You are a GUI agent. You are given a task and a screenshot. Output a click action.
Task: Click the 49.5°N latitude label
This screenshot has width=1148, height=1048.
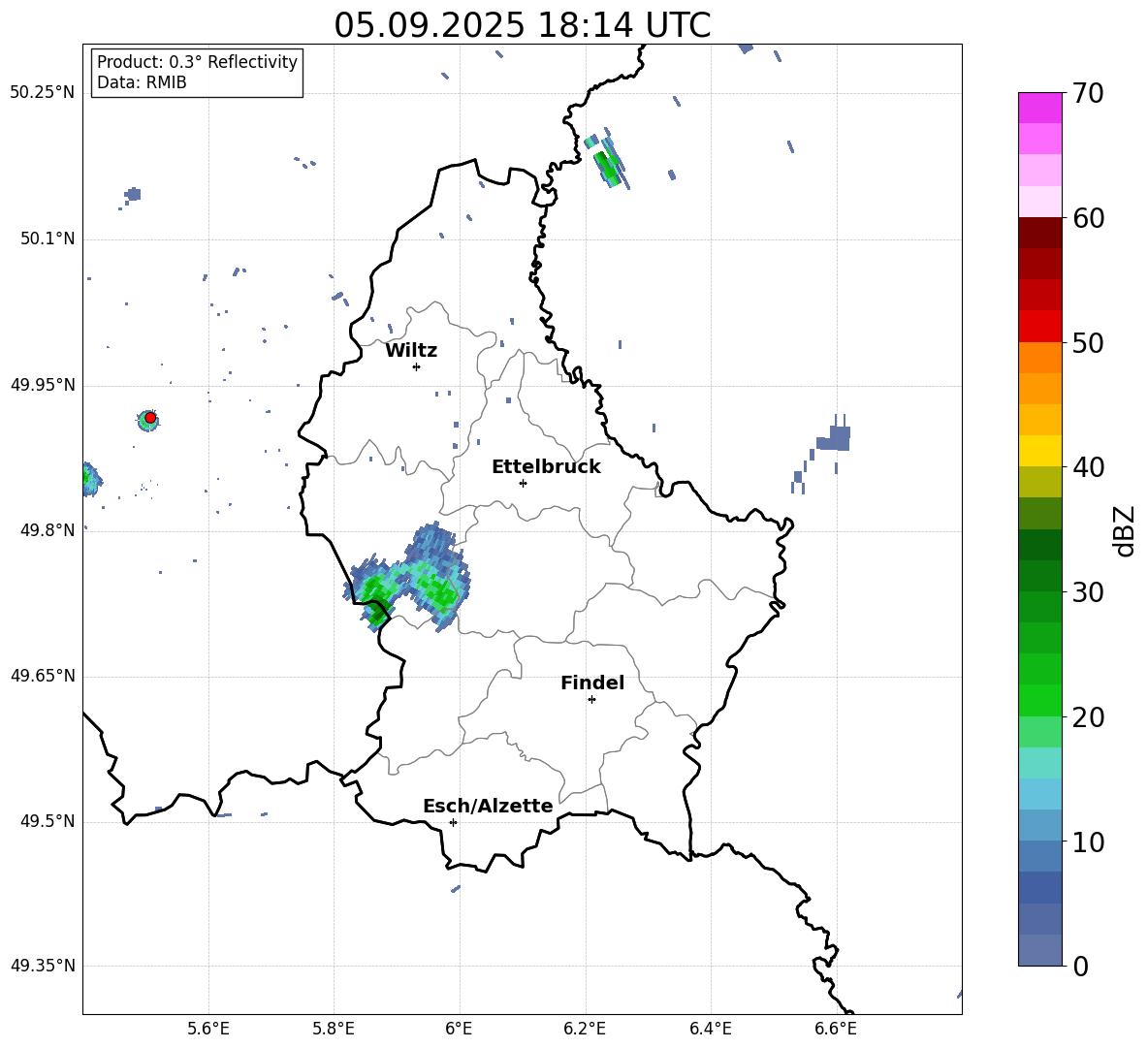click(x=48, y=821)
